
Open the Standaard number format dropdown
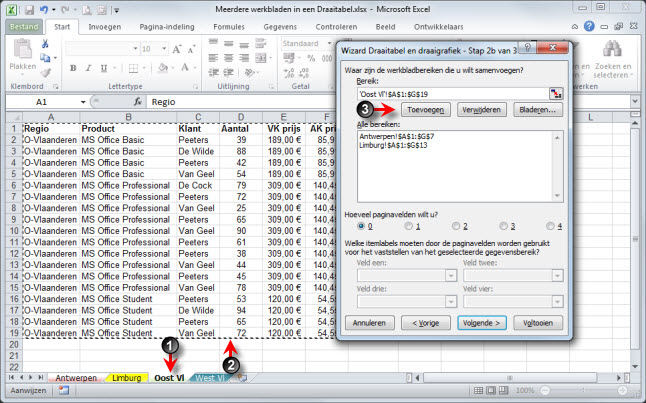click(x=329, y=43)
